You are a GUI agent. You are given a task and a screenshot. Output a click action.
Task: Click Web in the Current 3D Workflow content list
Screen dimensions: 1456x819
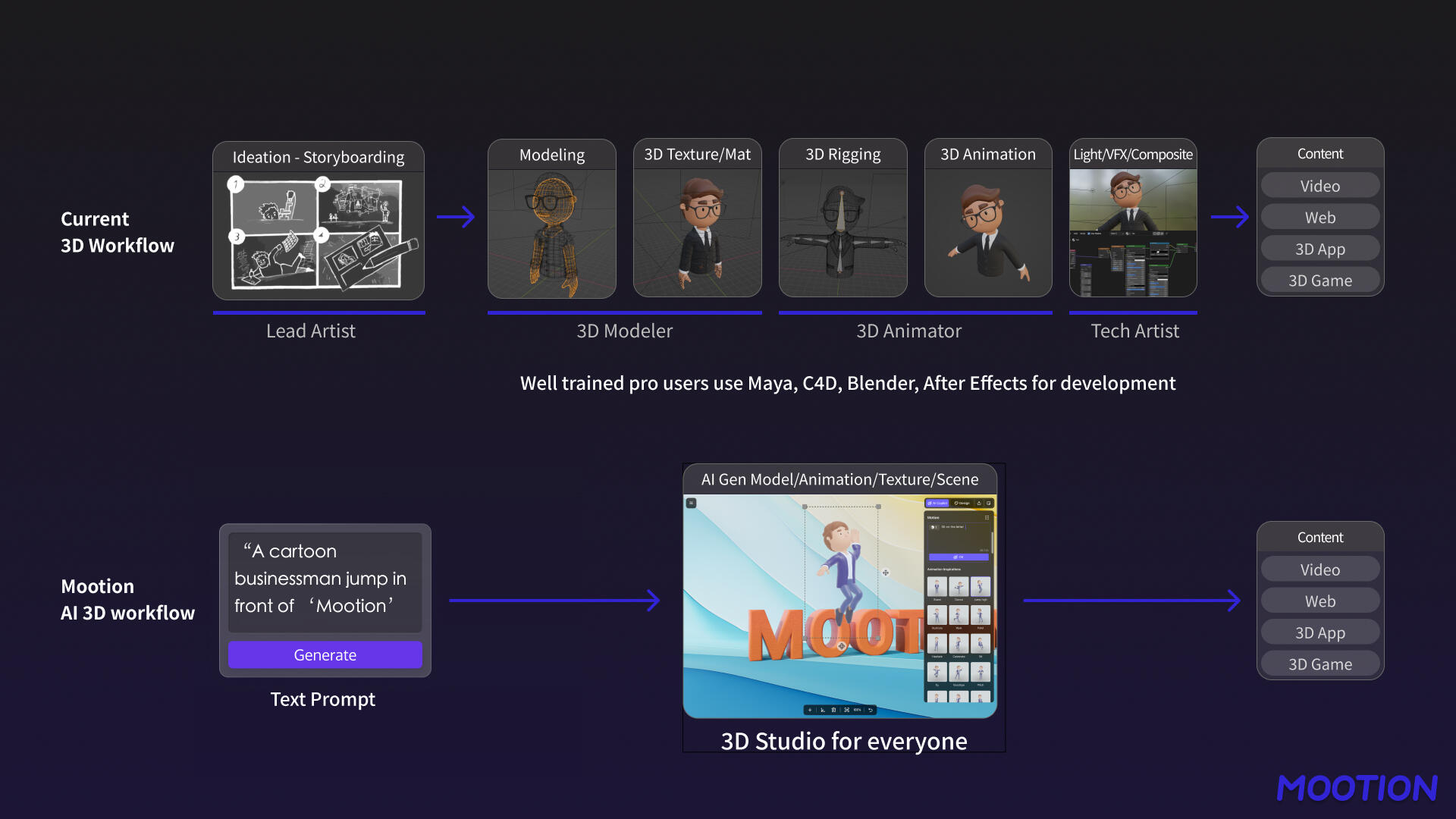tap(1320, 218)
